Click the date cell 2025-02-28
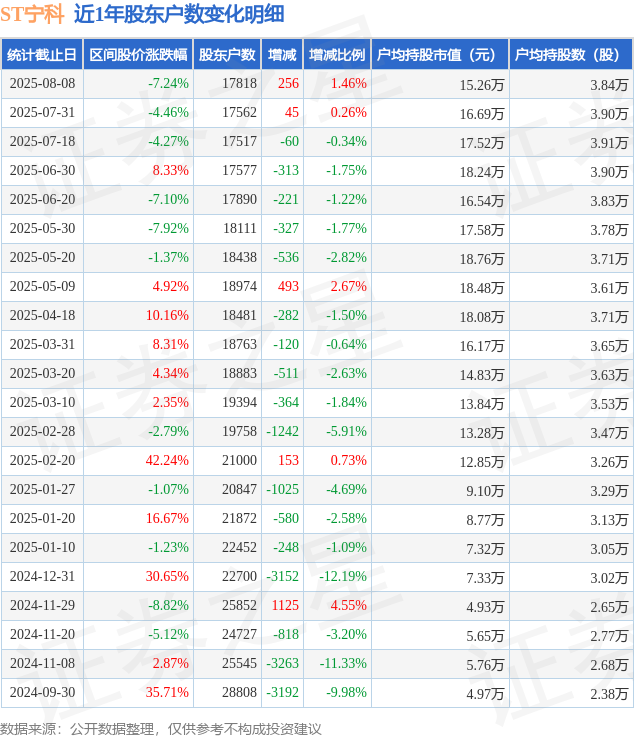The width and height of the screenshot is (634, 738). point(42,432)
